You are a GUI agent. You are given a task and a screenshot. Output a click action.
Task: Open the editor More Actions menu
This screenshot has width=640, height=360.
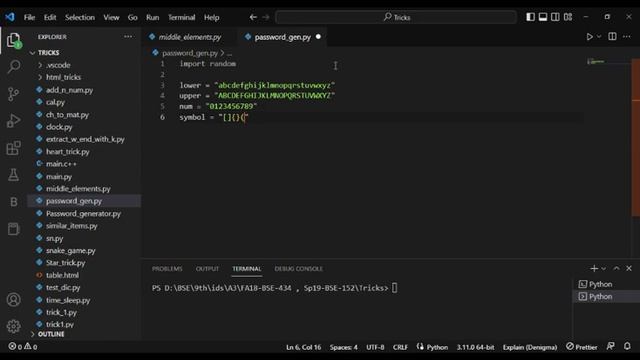click(627, 37)
